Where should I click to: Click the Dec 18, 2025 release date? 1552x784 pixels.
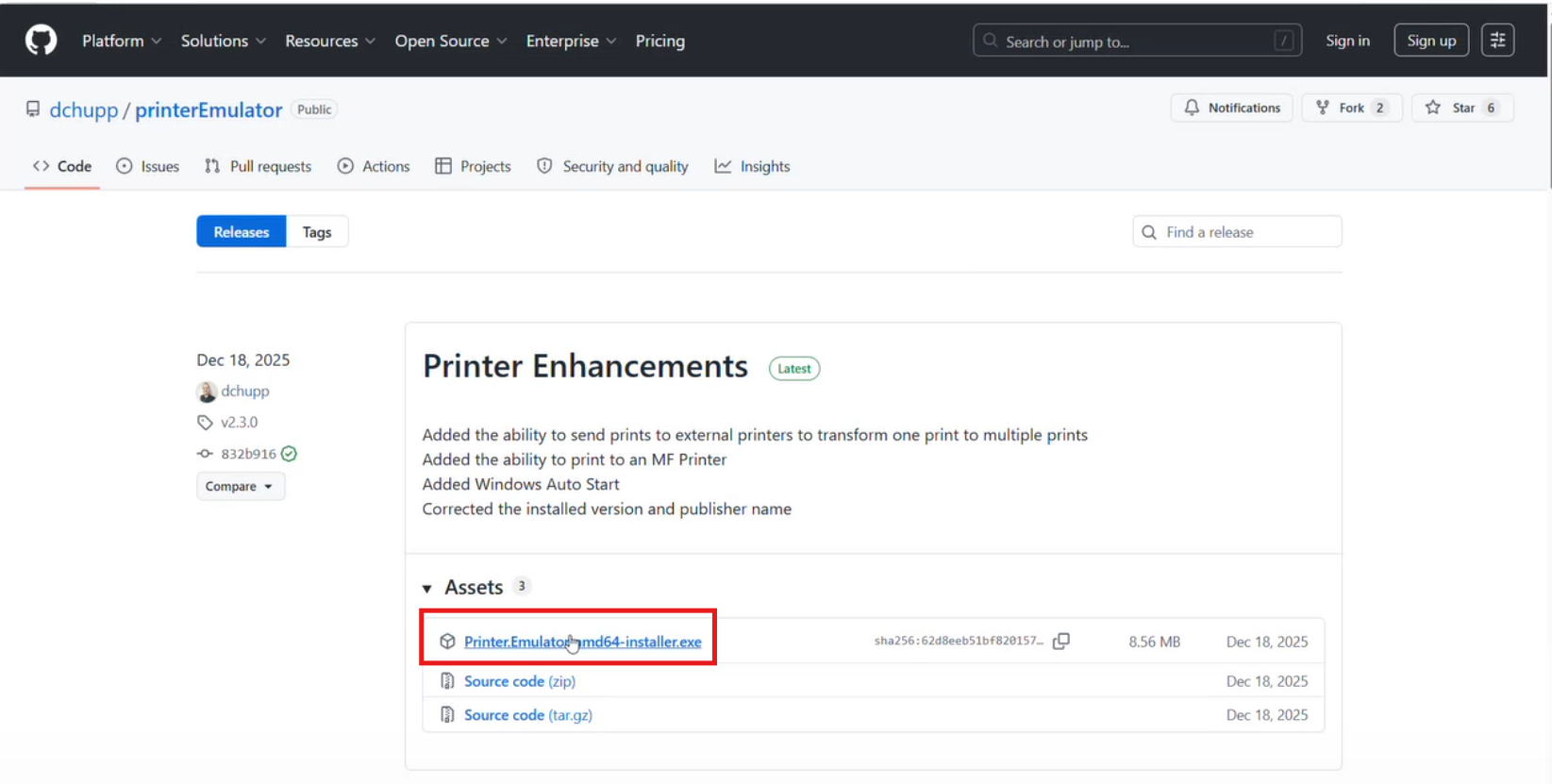[x=243, y=360]
